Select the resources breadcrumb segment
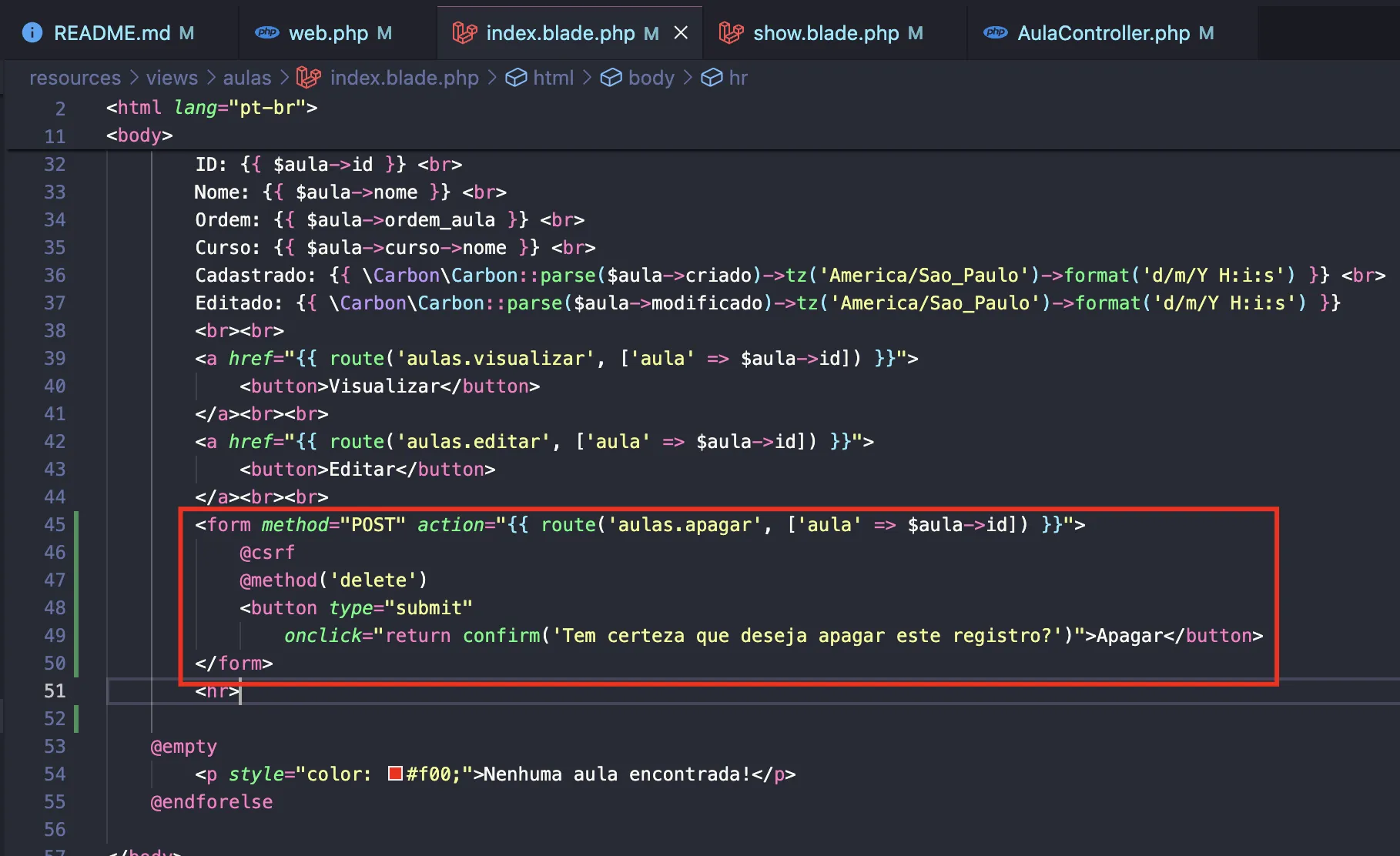The image size is (1400, 856). pos(75,78)
